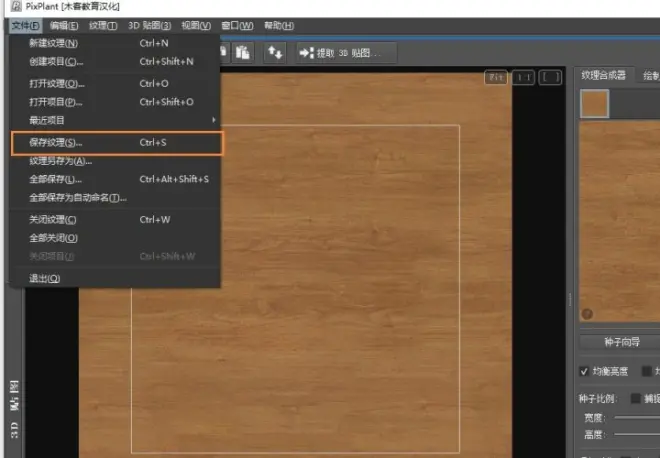
Task: Click the 提取 3D 贴图 extract button
Action: point(346,53)
